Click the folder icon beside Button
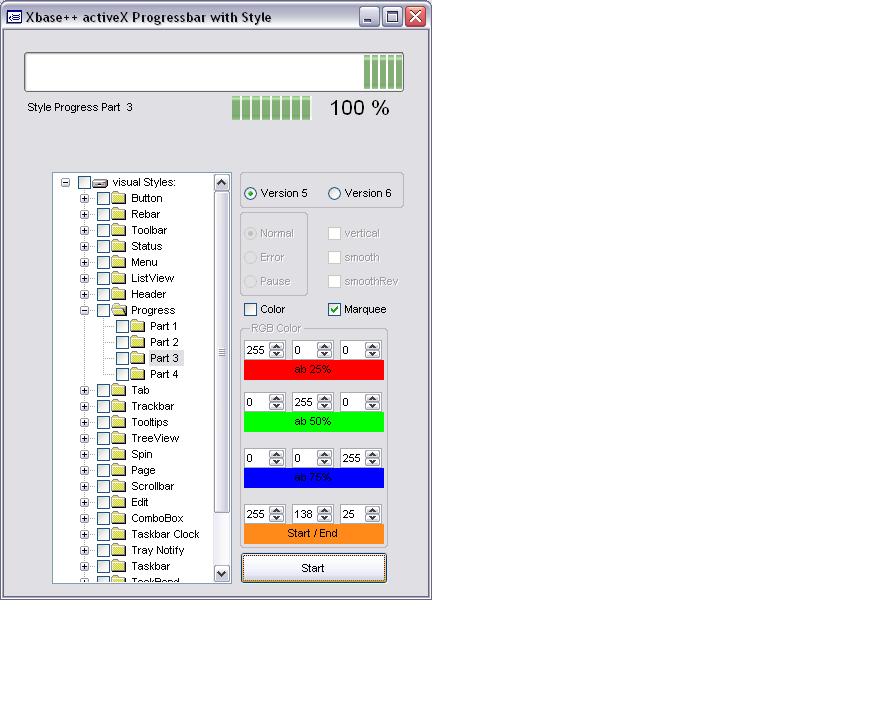Viewport: 896px width, 717px height. (x=119, y=198)
